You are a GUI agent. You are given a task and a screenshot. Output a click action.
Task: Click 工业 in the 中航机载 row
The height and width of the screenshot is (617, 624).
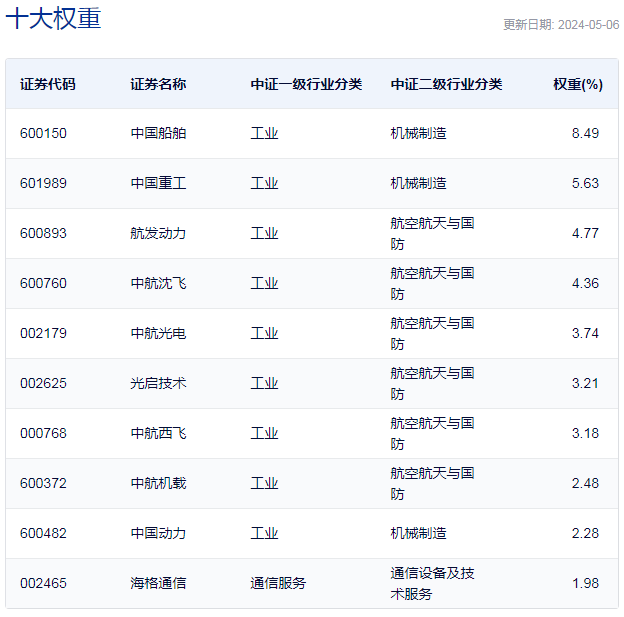coord(264,483)
